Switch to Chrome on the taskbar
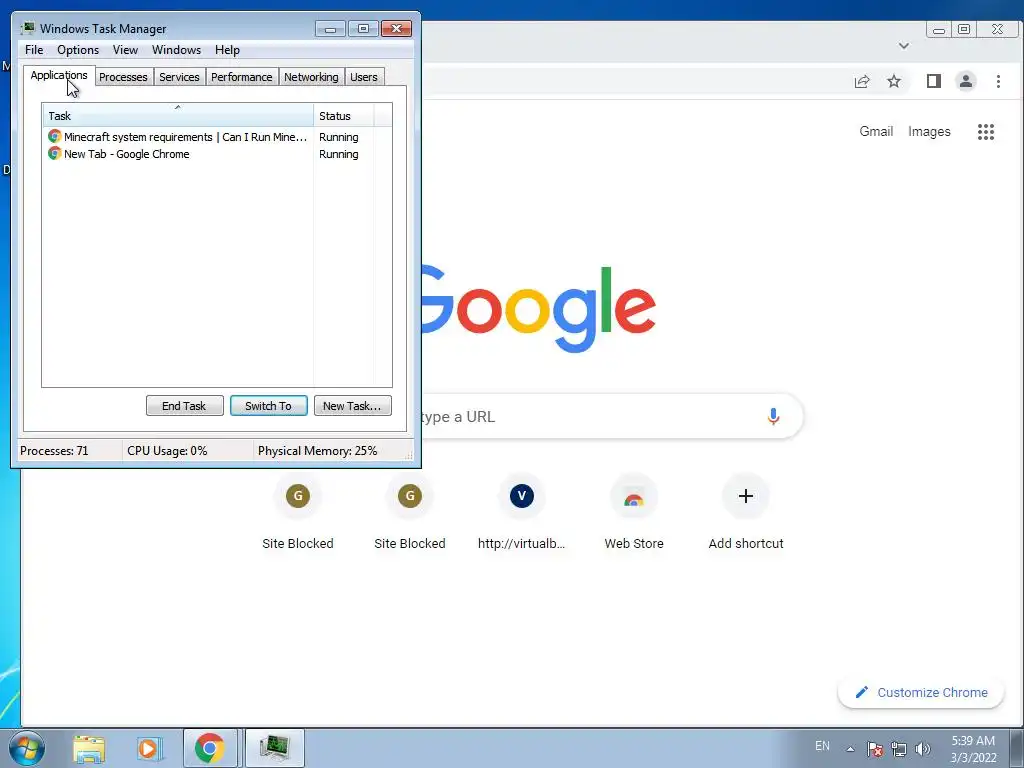 210,748
